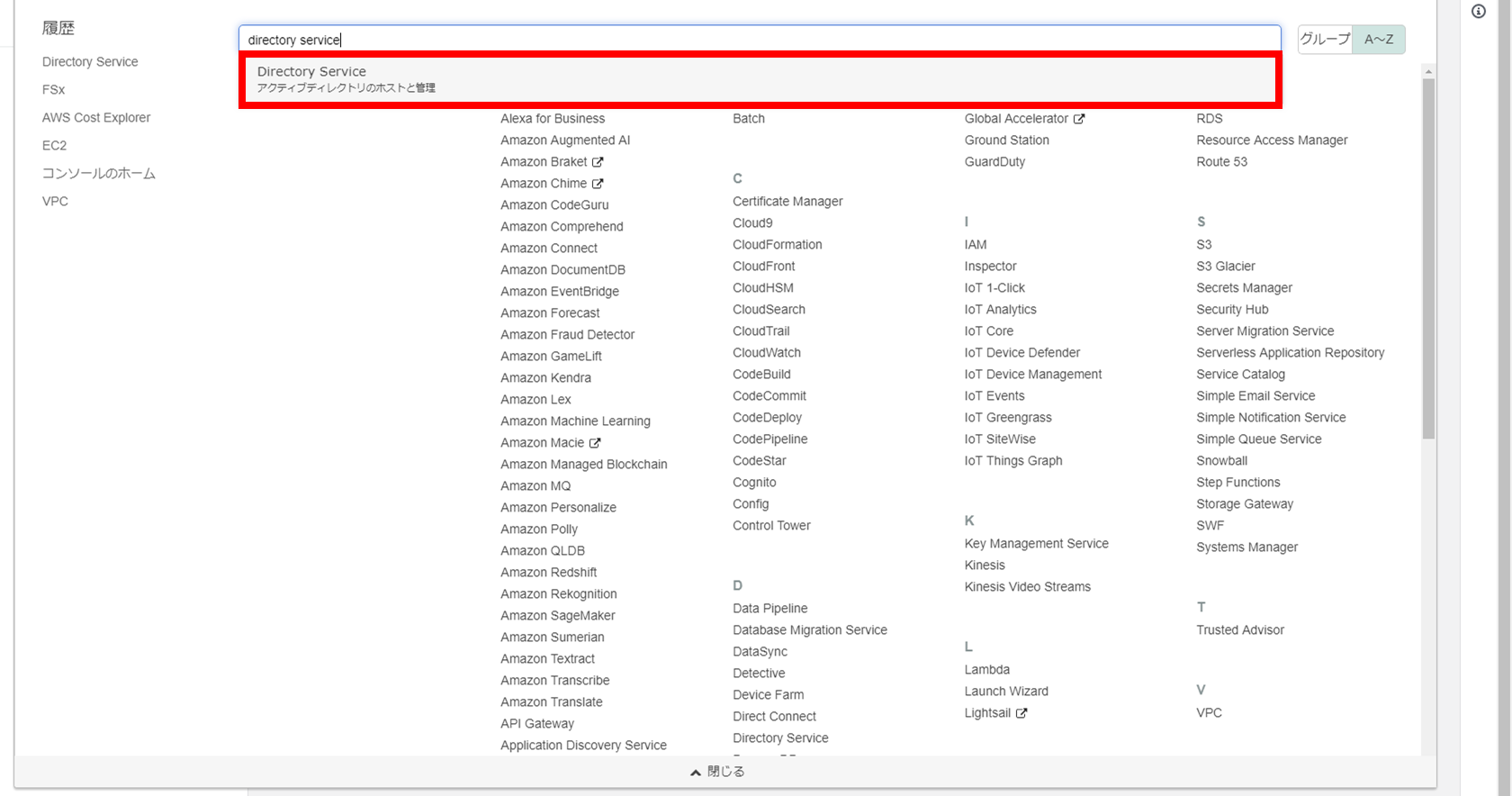The height and width of the screenshot is (796, 1512).
Task: Focus the service search input field
Action: pos(760,40)
